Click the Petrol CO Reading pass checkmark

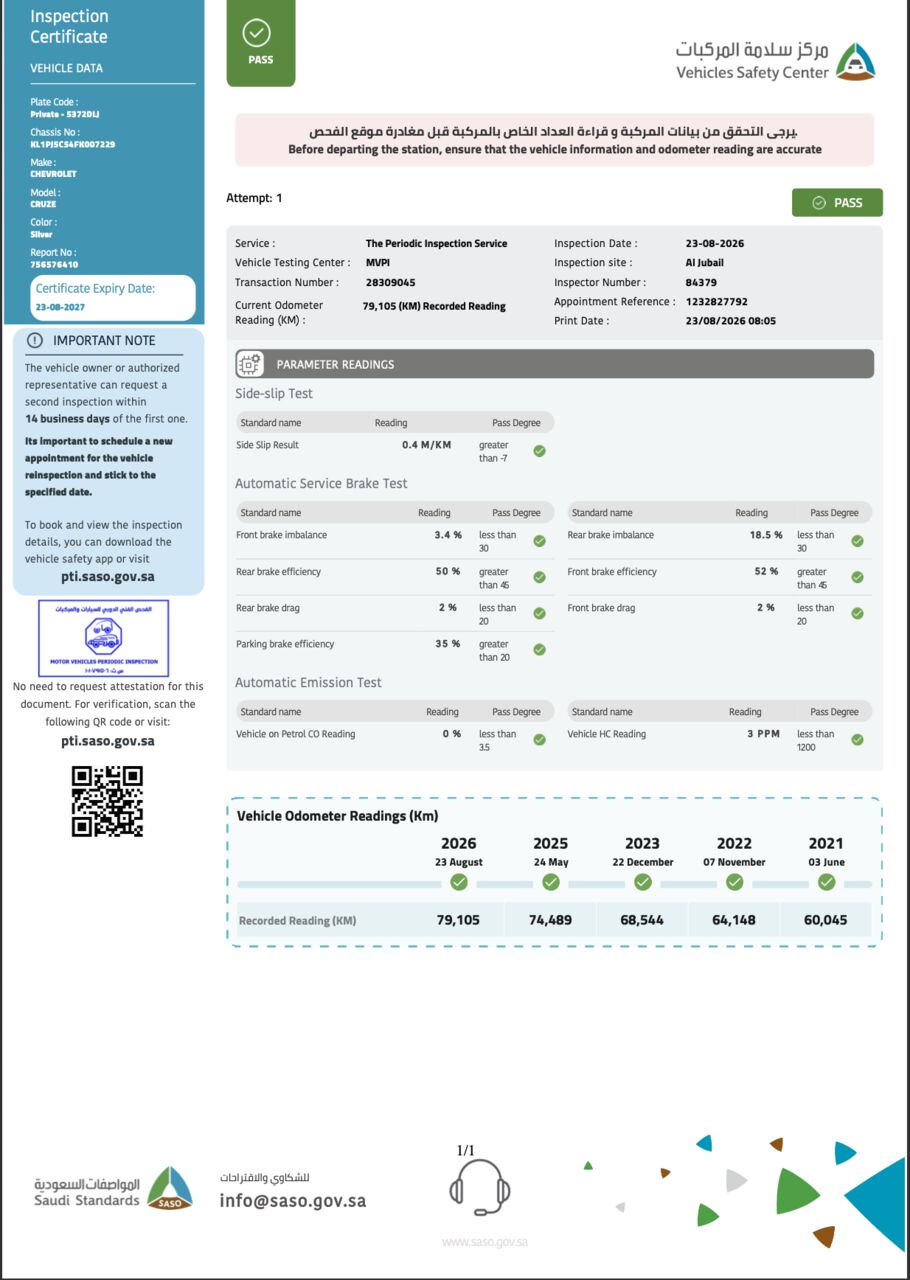click(x=539, y=740)
